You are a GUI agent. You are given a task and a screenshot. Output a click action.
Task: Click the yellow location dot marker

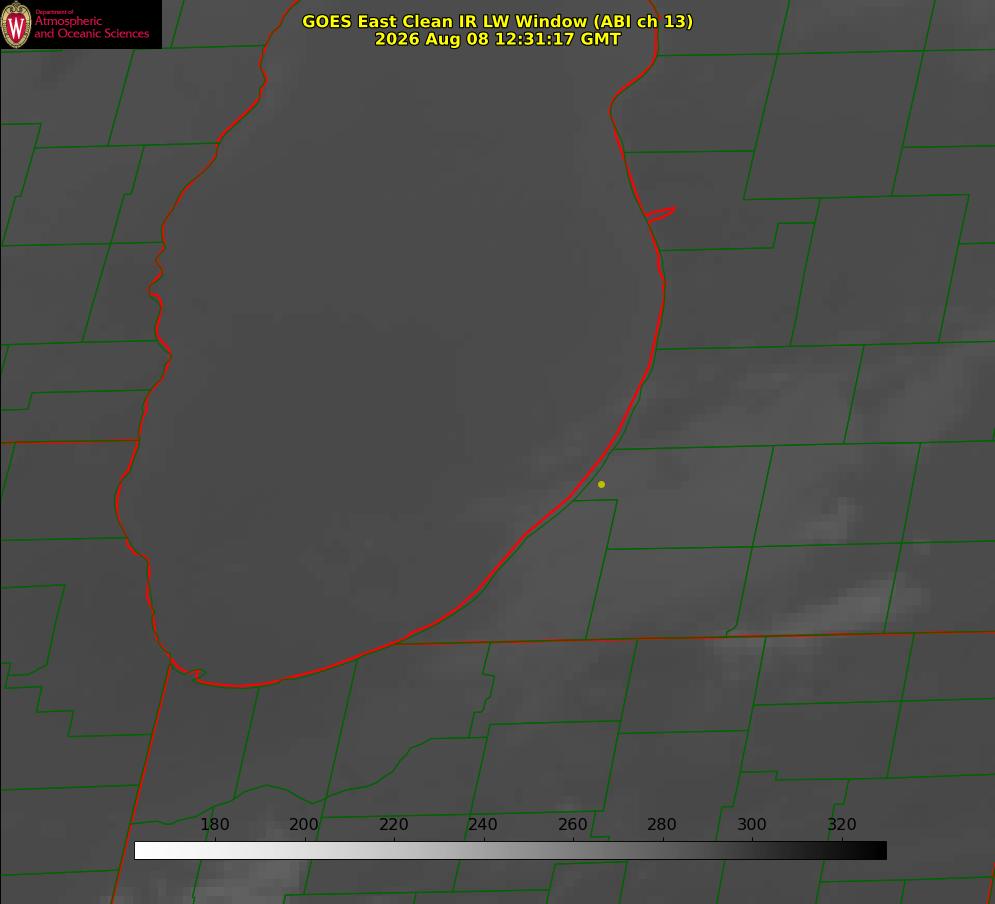[601, 484]
